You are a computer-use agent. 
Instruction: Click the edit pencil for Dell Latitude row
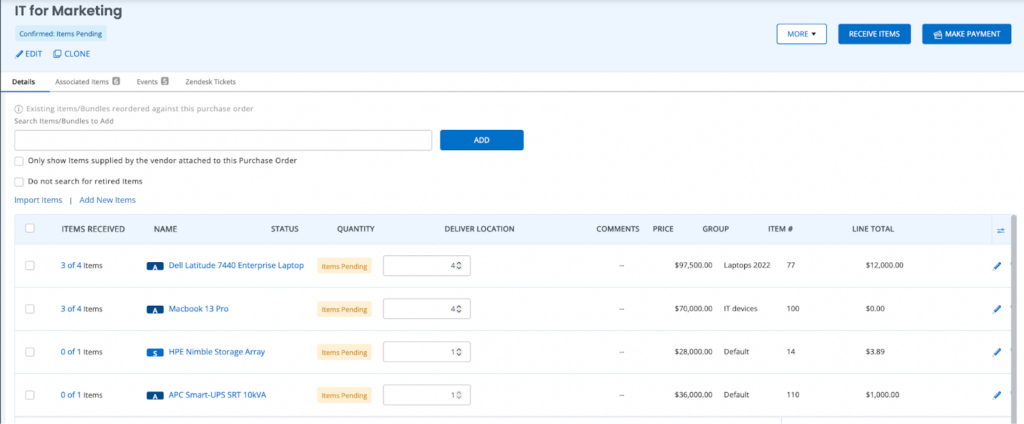(x=997, y=266)
